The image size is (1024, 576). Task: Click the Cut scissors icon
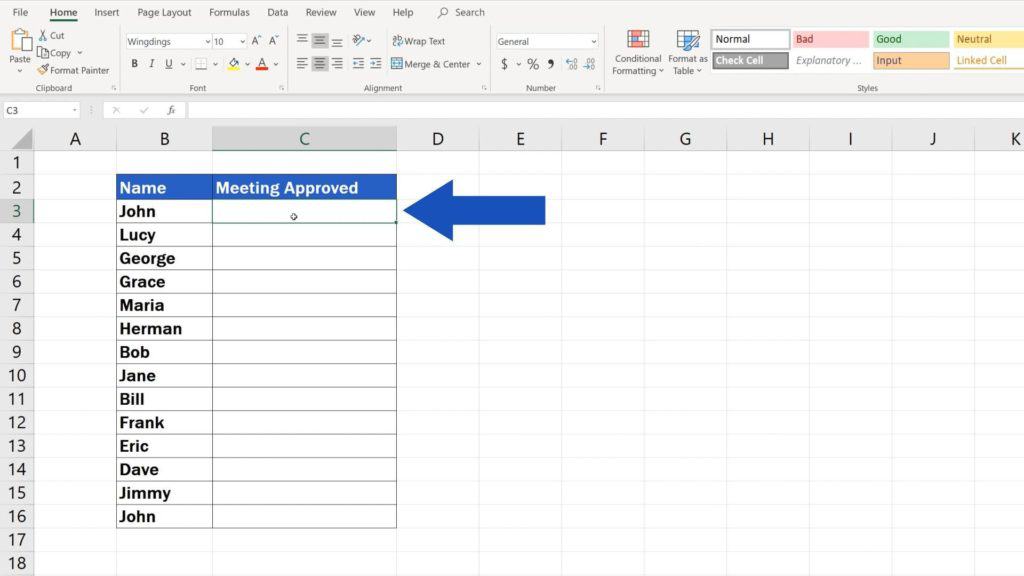click(42, 35)
